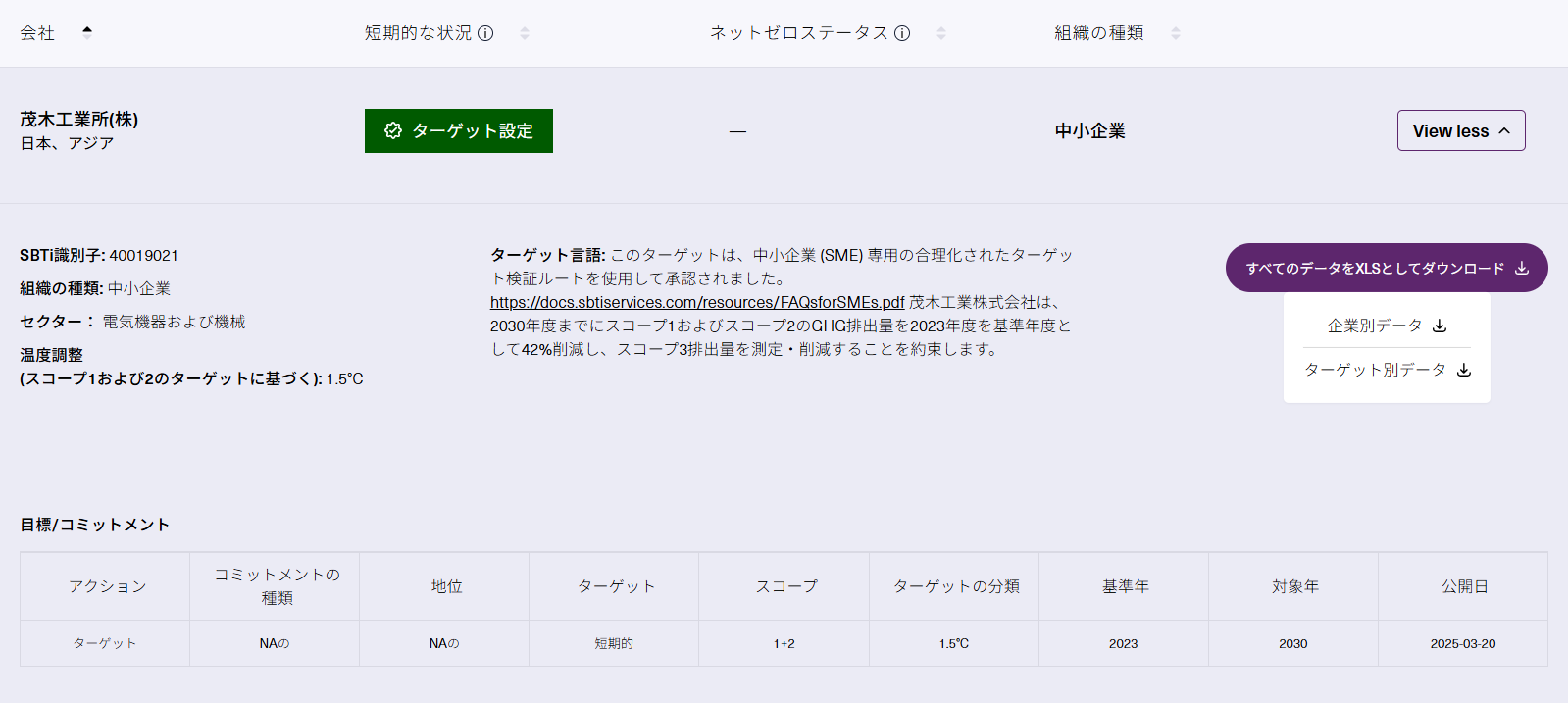
Task: Click the 中小企業 organization type in the row
Action: [1090, 131]
